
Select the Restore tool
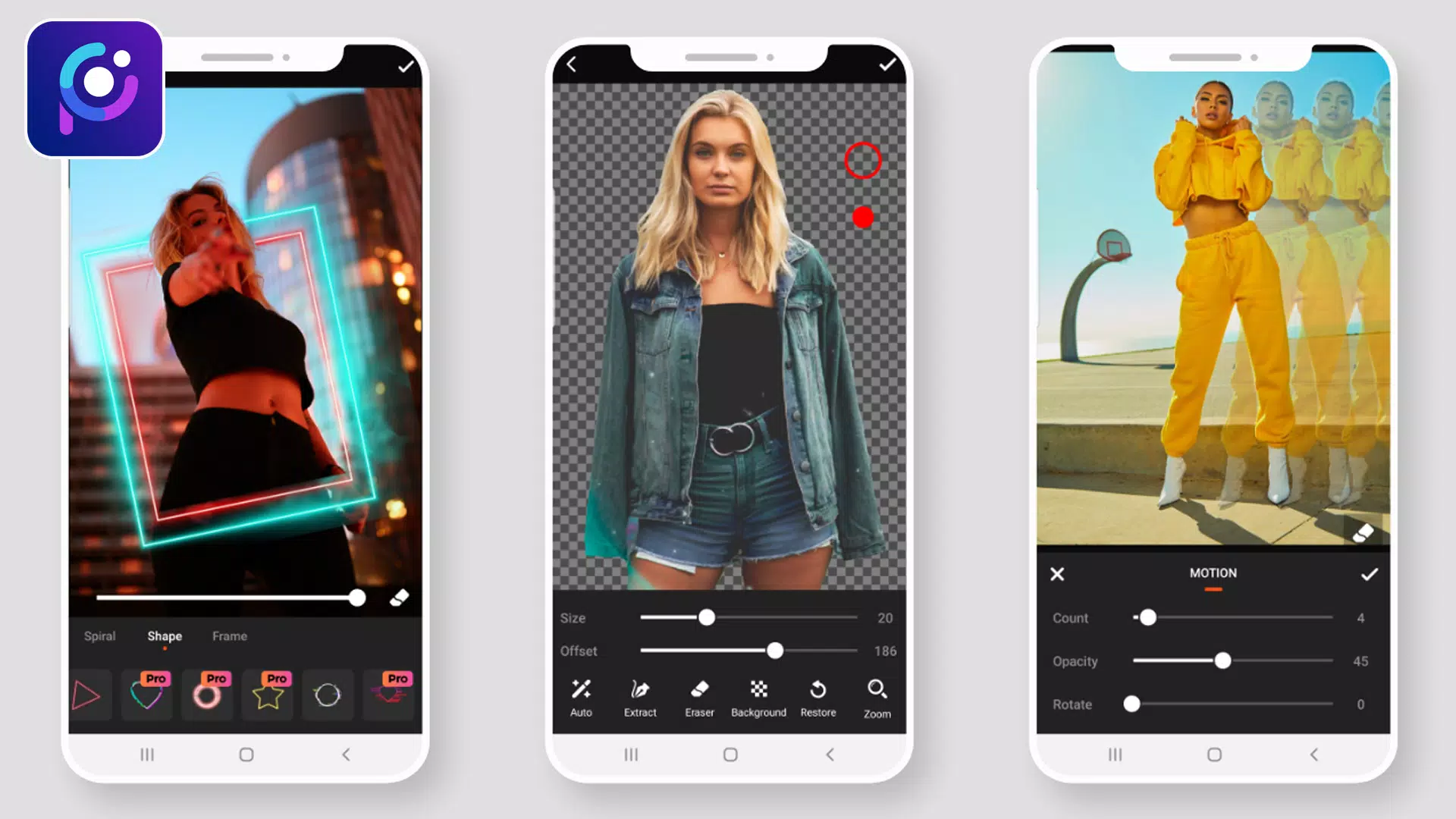[818, 697]
